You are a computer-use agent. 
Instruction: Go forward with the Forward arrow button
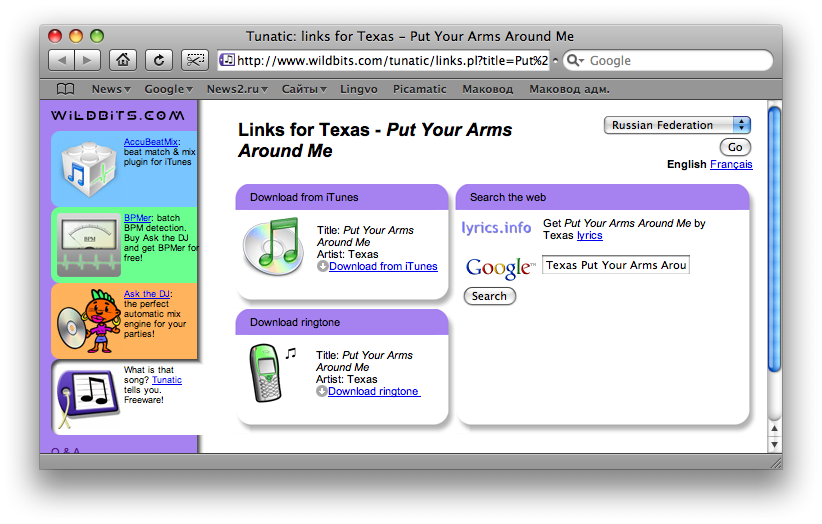[88, 60]
